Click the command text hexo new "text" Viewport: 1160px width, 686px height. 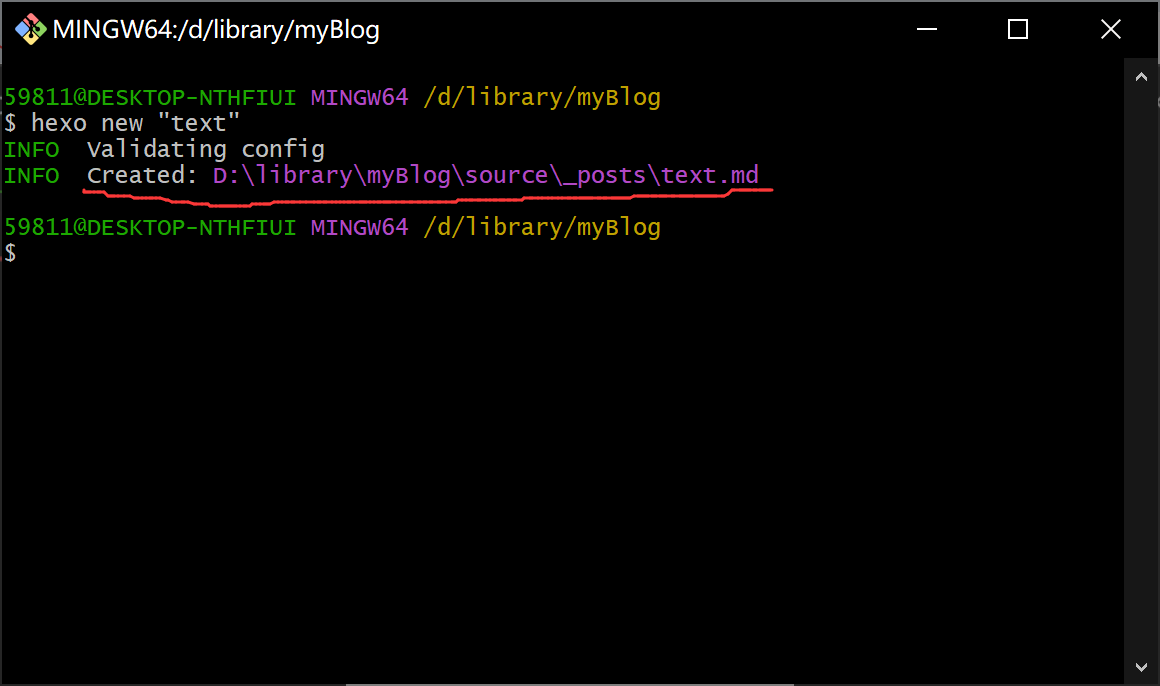tap(135, 123)
